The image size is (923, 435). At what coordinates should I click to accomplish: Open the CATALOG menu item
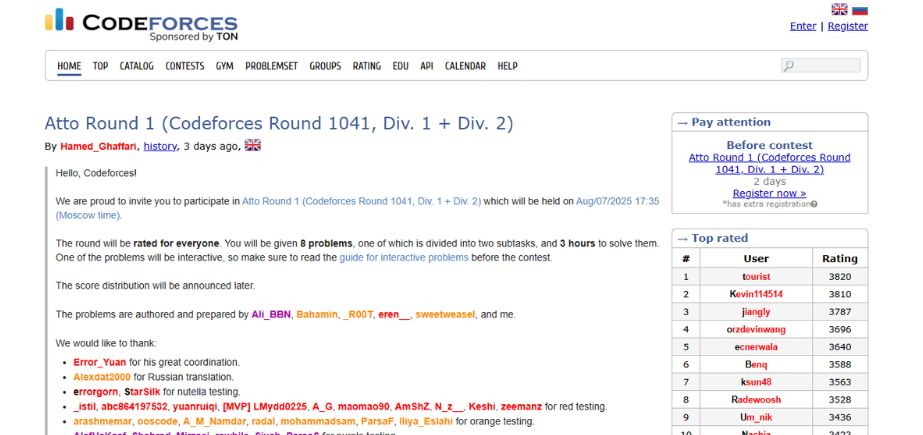click(137, 66)
